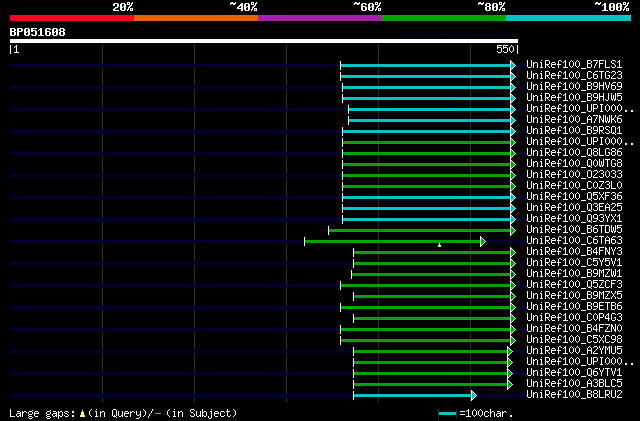Select the red 20% identity legend segment

(72, 18)
